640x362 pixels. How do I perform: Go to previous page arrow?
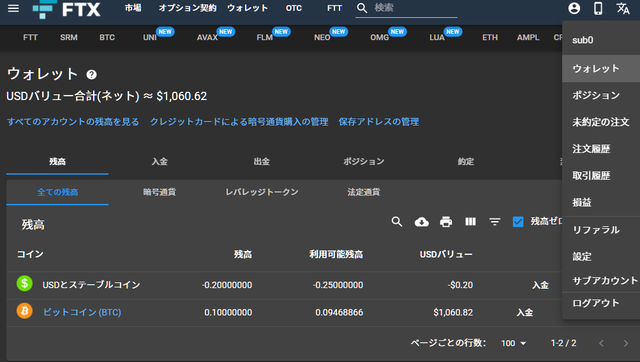601,343
